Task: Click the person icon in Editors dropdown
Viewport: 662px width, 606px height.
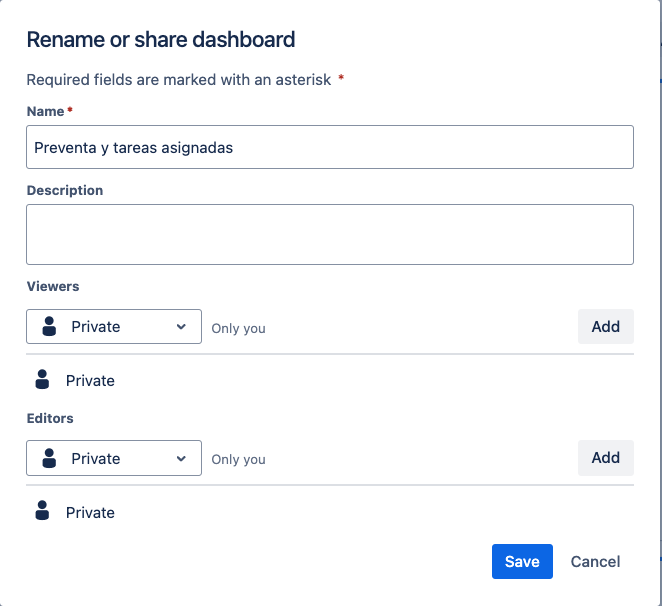Action: [49, 458]
